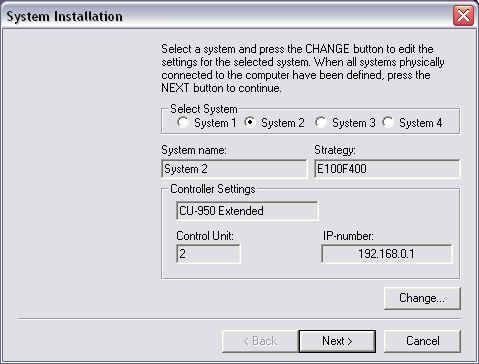The width and height of the screenshot is (479, 364).
Task: Close the System Installation dialog
Action: click(x=463, y=15)
